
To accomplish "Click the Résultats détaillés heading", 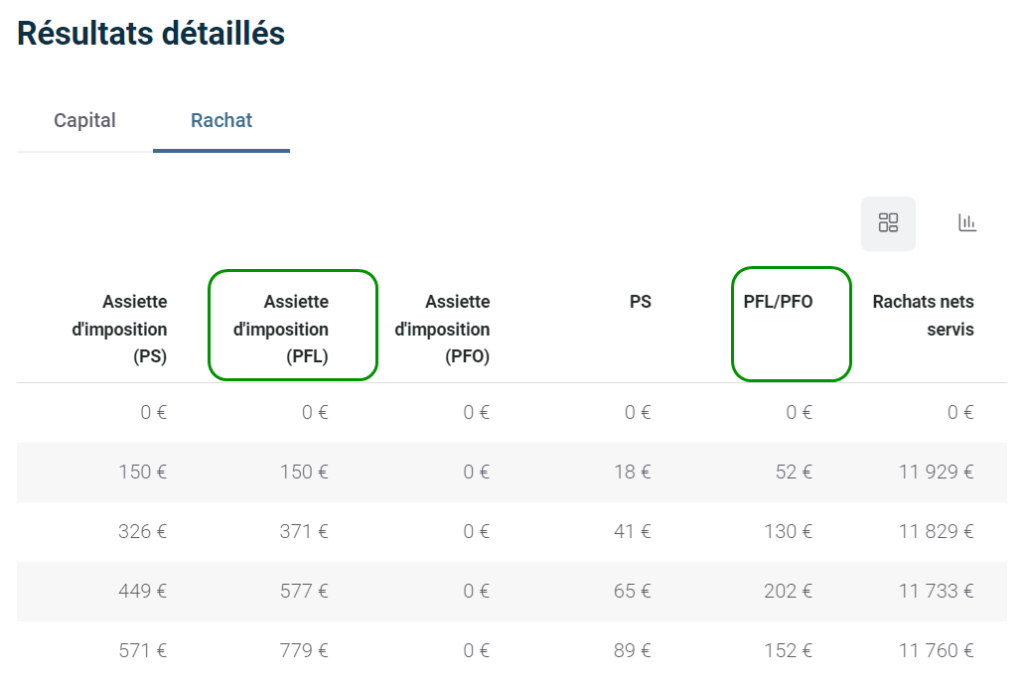I will 151,33.
